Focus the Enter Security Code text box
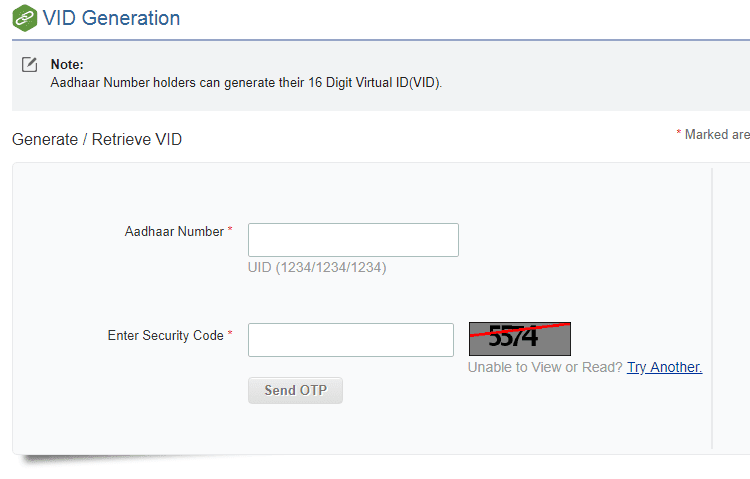The image size is (750, 479). click(351, 340)
